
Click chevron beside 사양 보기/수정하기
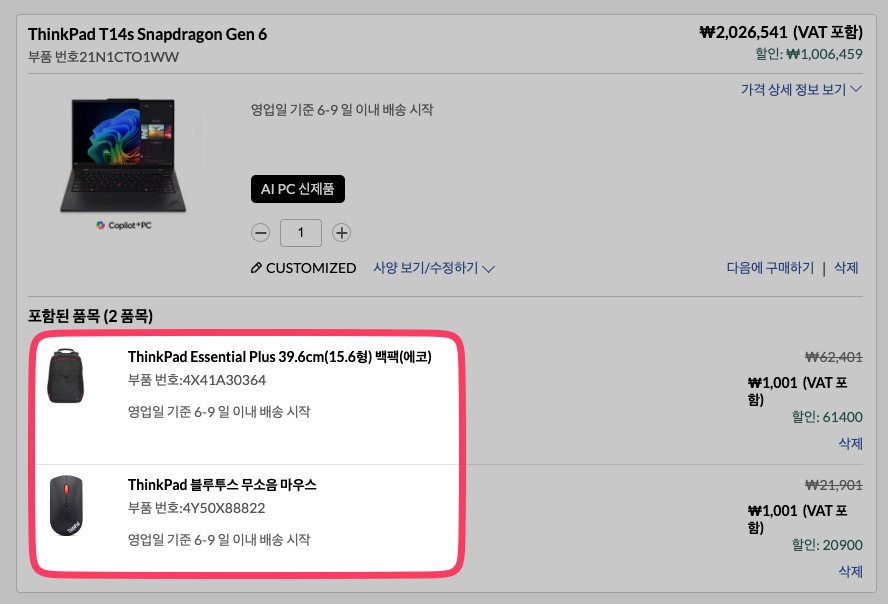(x=489, y=269)
